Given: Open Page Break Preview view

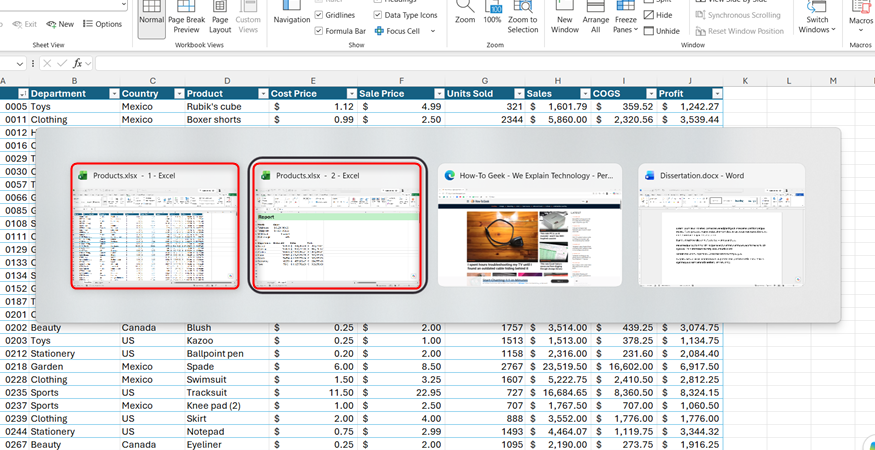Looking at the screenshot, I should coord(187,18).
